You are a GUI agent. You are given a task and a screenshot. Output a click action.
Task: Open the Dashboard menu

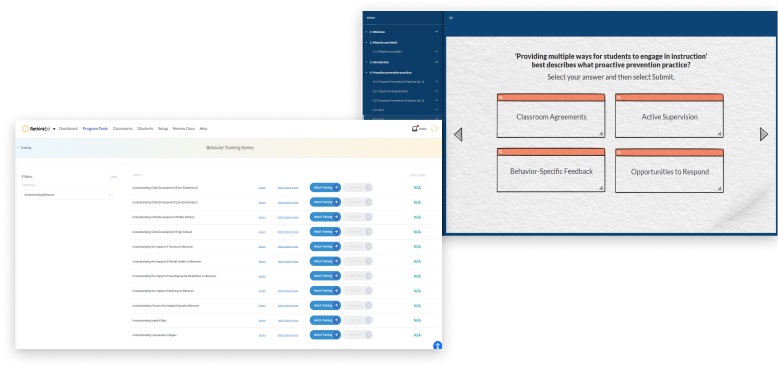click(x=68, y=128)
